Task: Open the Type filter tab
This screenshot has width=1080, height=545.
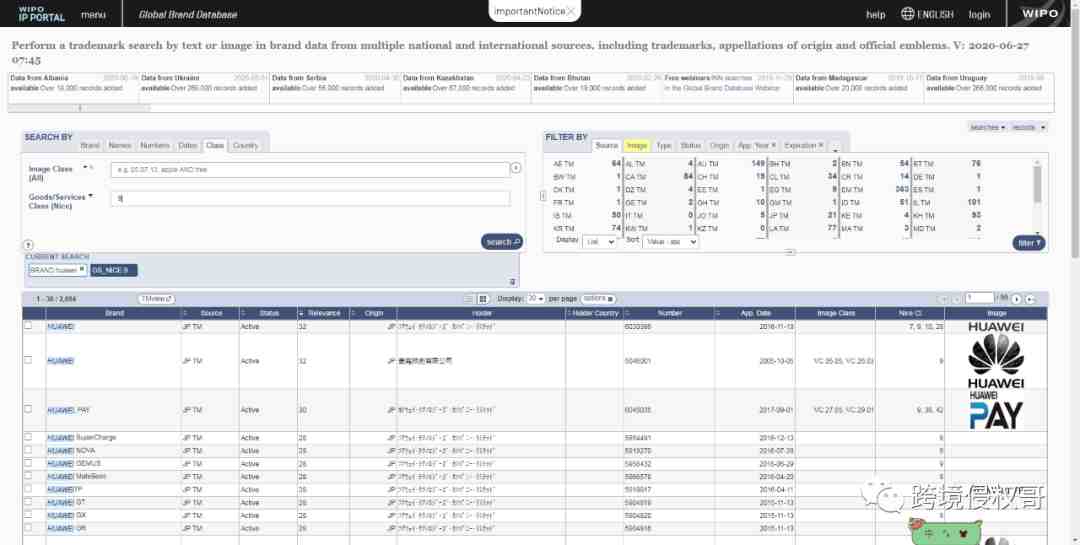Action: click(663, 145)
